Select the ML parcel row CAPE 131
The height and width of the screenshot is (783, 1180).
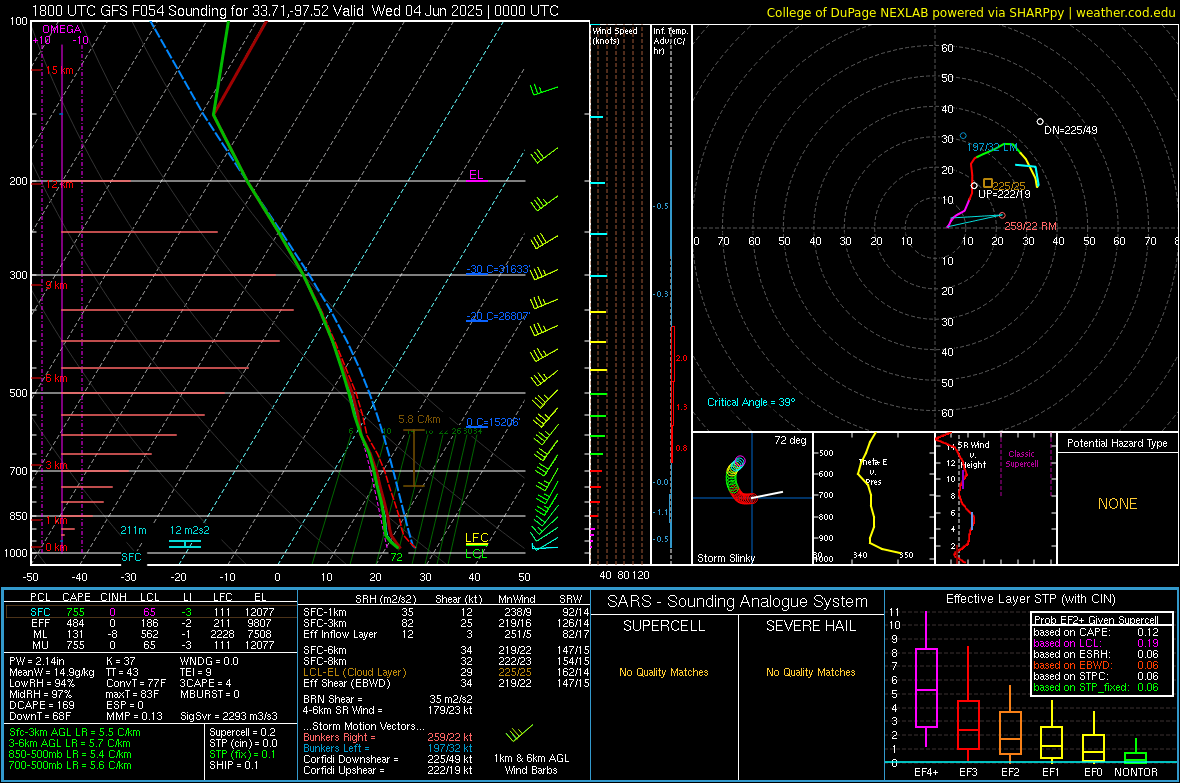pyautogui.click(x=151, y=634)
